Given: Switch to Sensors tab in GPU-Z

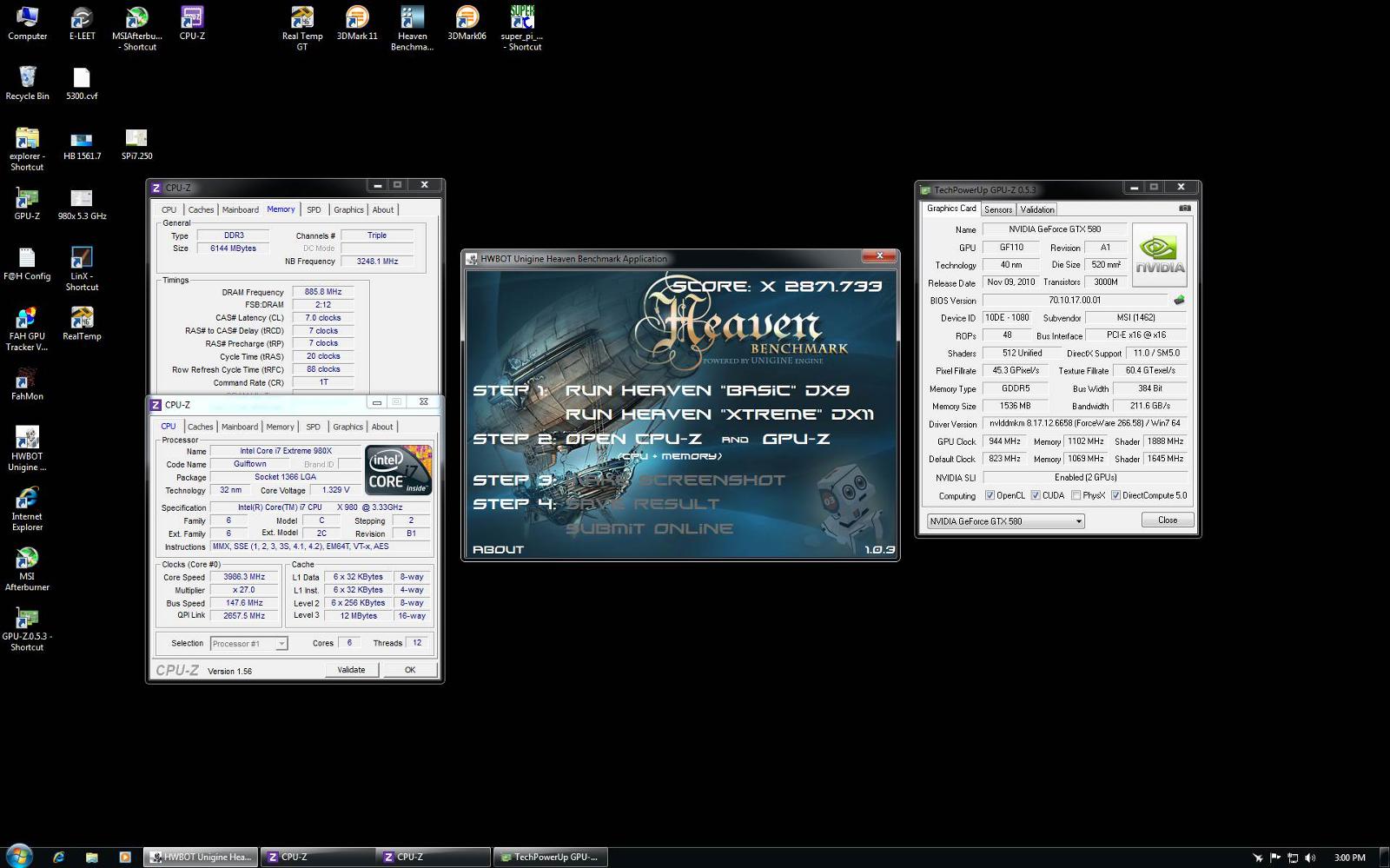Looking at the screenshot, I should [998, 209].
